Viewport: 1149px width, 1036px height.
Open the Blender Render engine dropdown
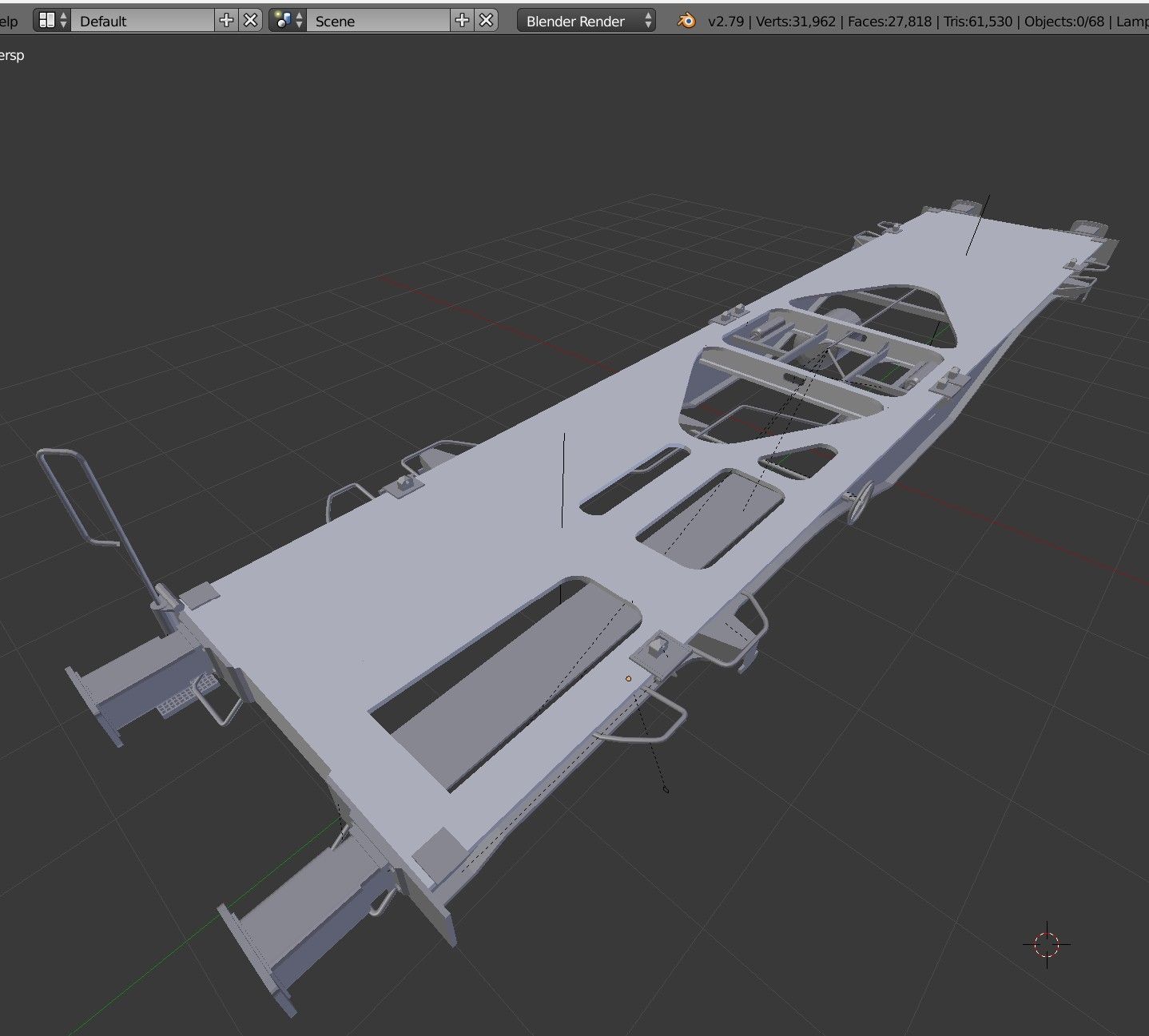point(586,21)
